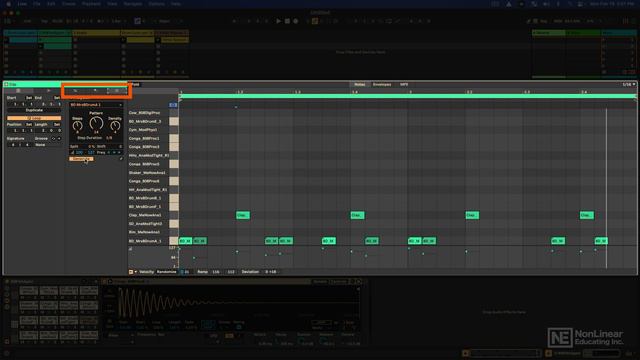Click the first Freq arrow icon
This screenshot has height=360, width=640.
coord(109,152)
